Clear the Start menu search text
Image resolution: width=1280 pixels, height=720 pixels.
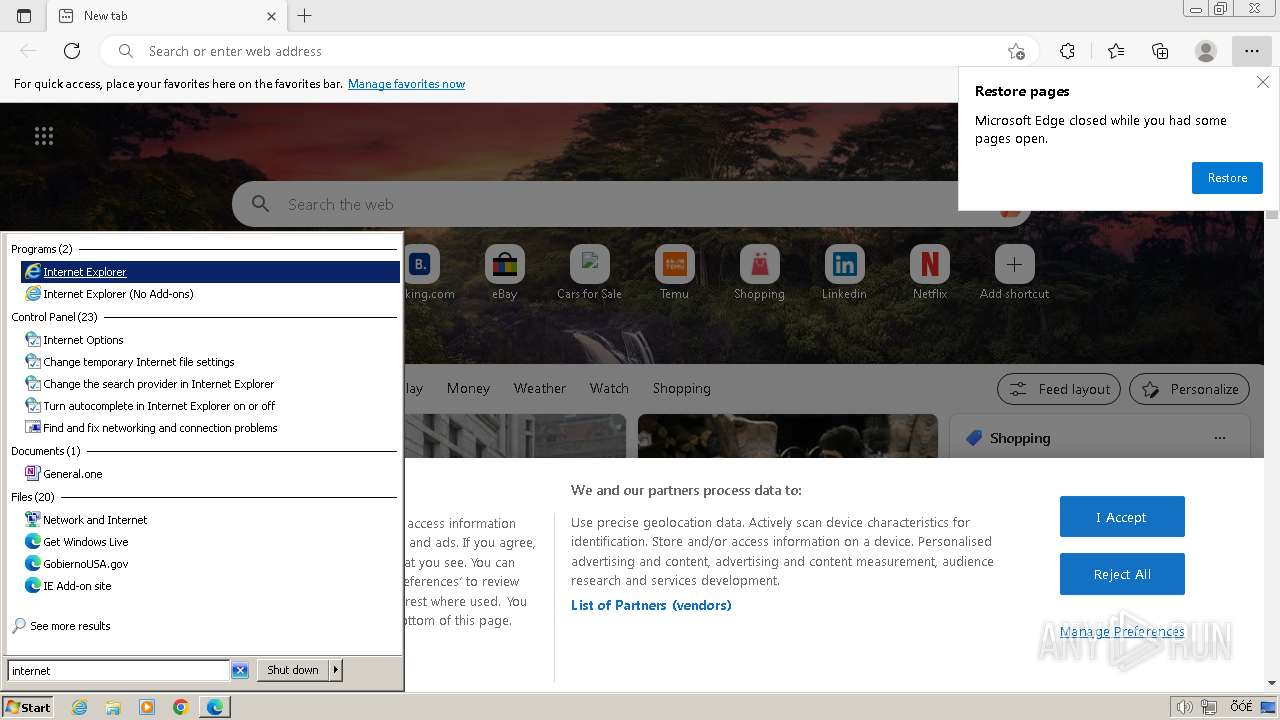coord(240,671)
